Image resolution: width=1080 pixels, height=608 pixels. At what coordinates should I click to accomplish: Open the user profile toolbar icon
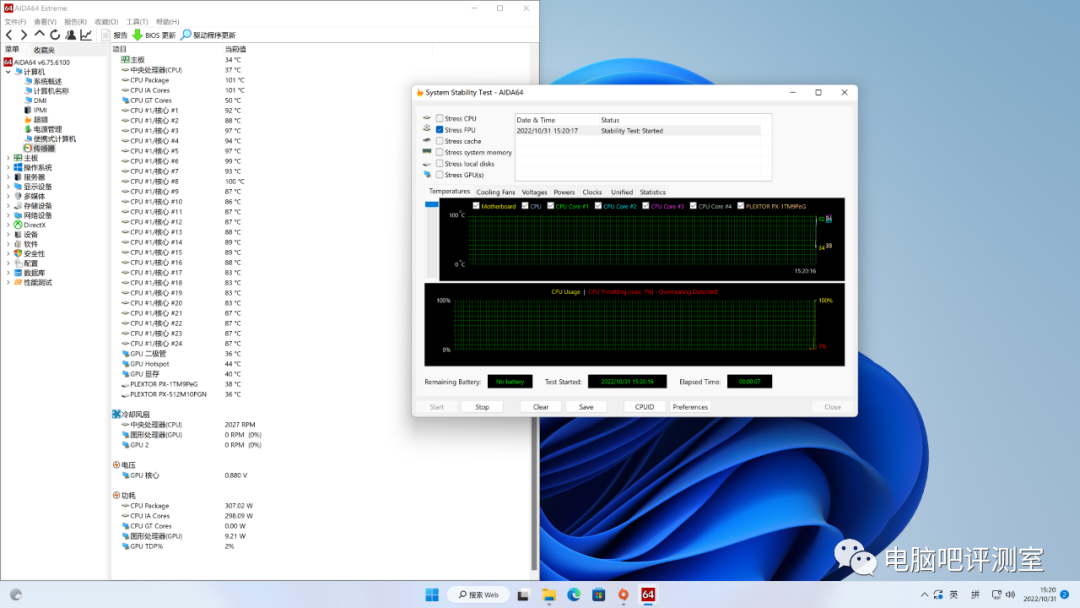click(x=70, y=34)
